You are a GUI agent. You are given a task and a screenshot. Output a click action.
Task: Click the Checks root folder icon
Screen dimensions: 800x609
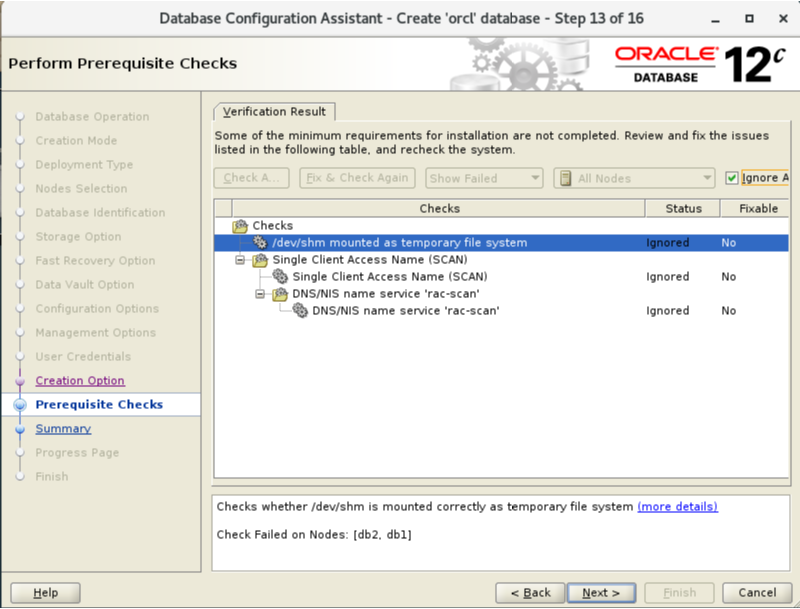[x=240, y=225]
